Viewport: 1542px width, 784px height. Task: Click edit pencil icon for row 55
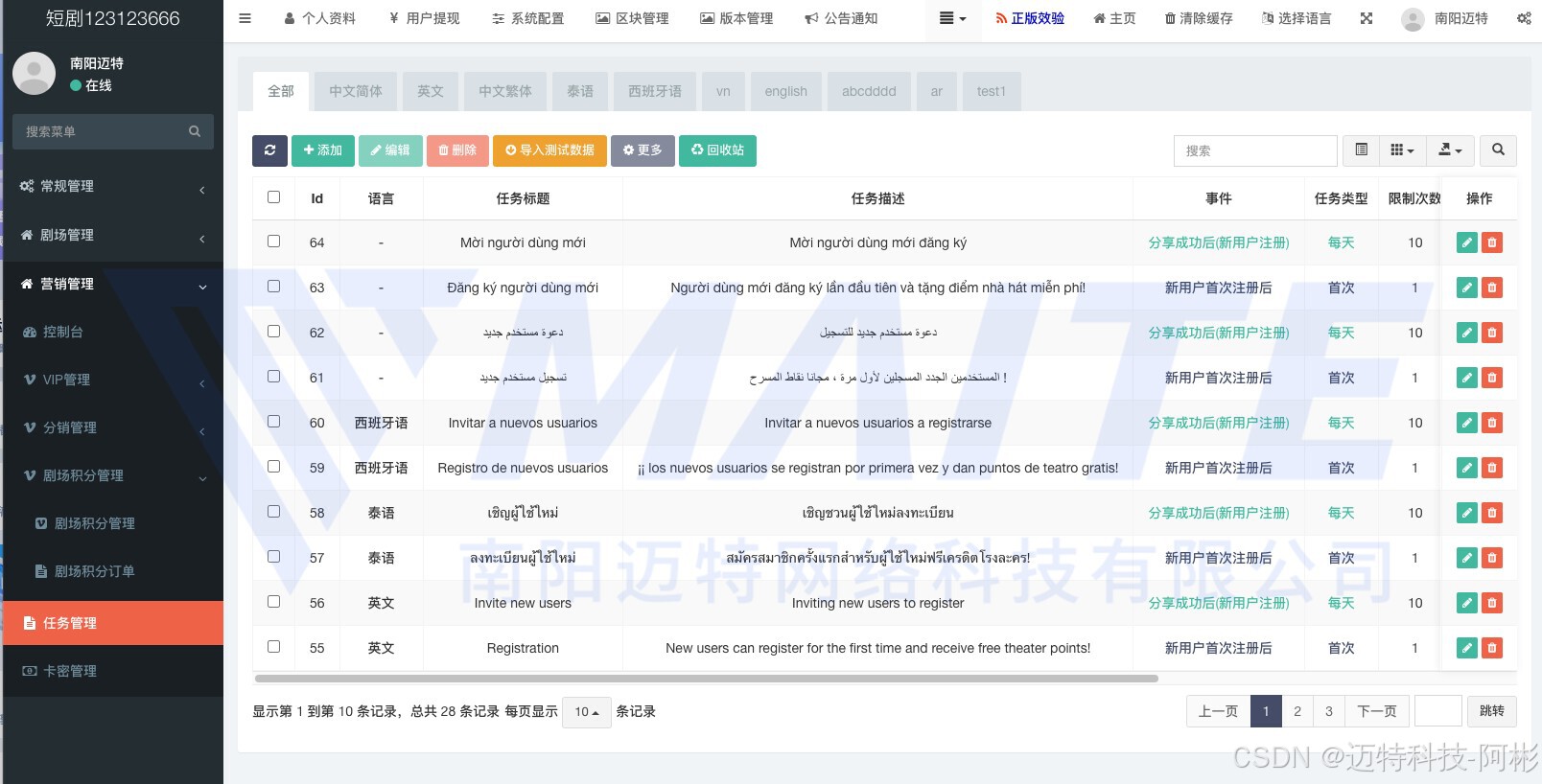[x=1466, y=648]
